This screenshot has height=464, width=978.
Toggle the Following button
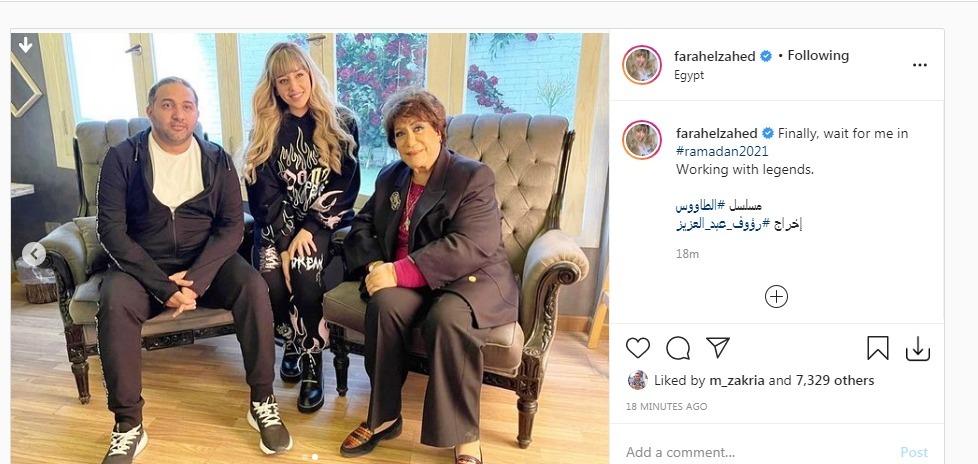pos(818,56)
